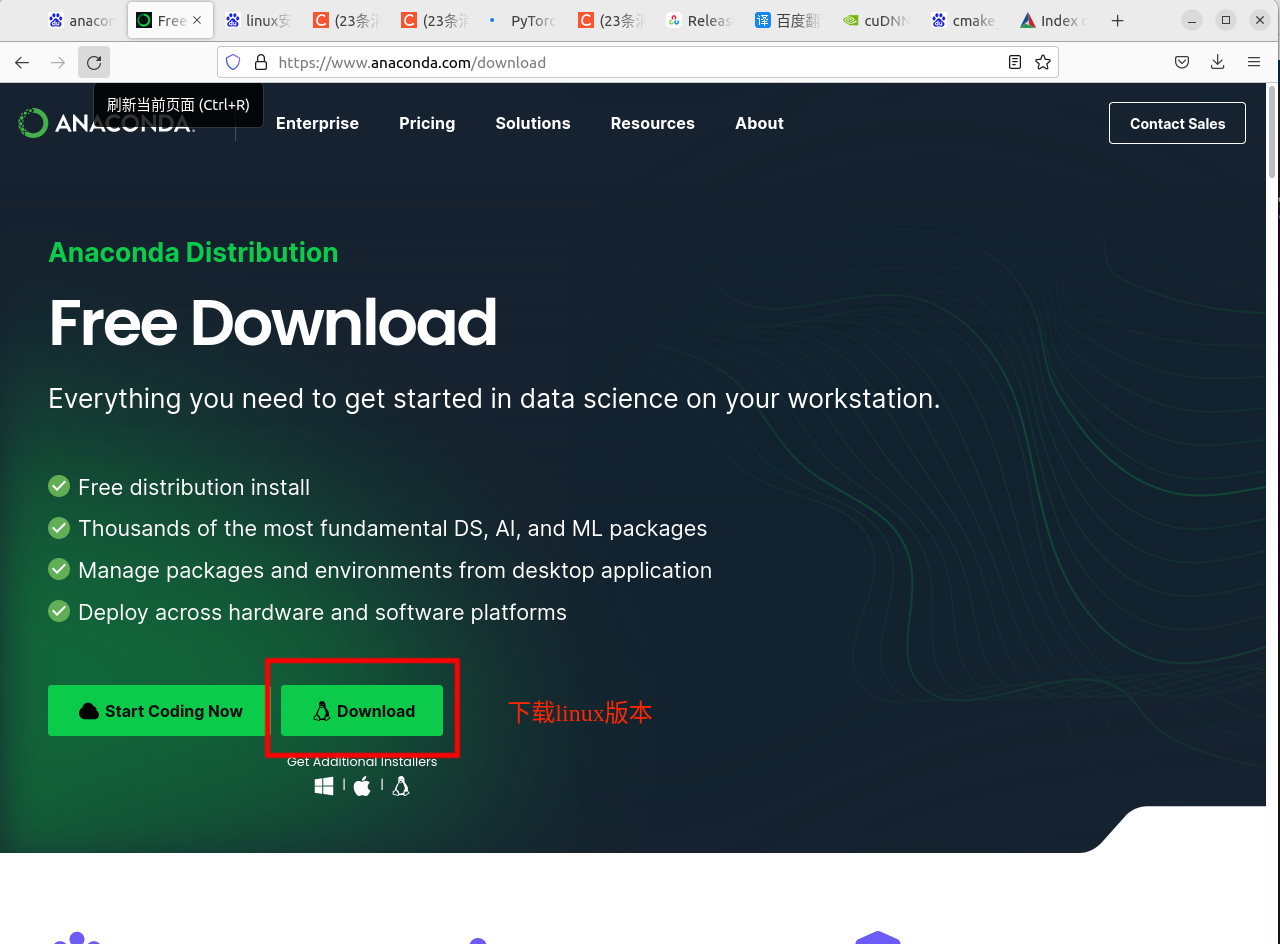Click the URL address bar
This screenshot has height=944, width=1280.
coord(637,62)
